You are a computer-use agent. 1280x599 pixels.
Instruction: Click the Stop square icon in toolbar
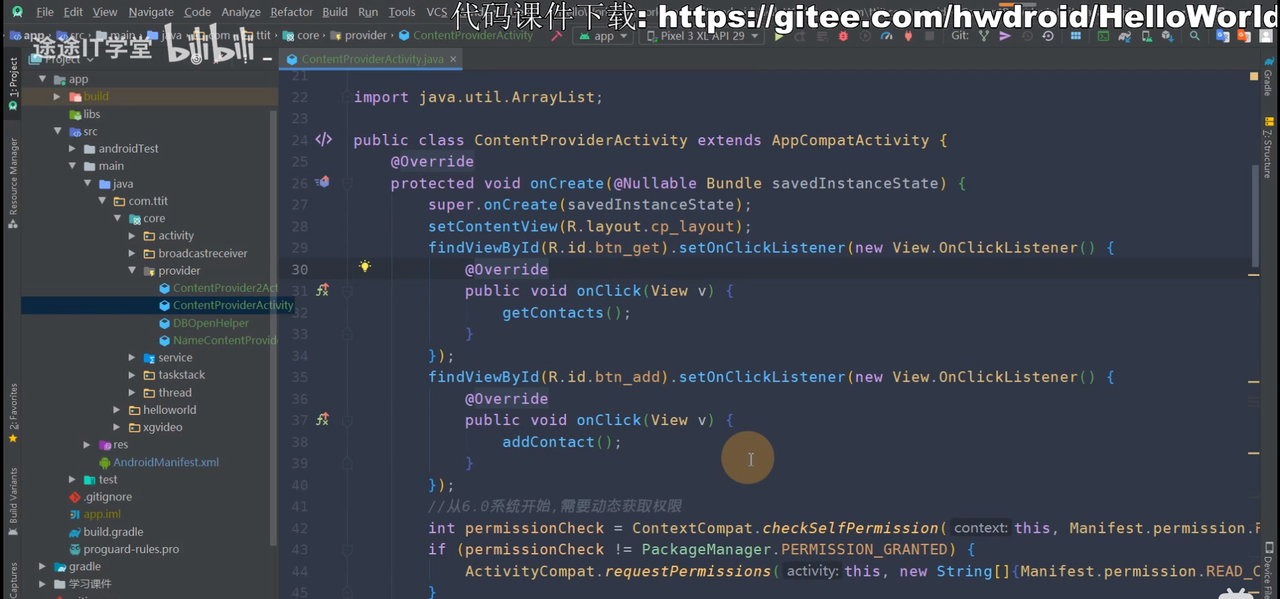928,36
